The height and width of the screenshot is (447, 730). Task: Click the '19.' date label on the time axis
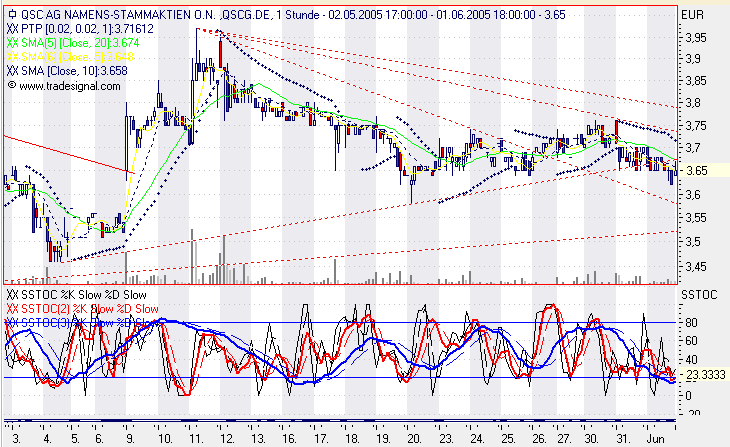[383, 439]
